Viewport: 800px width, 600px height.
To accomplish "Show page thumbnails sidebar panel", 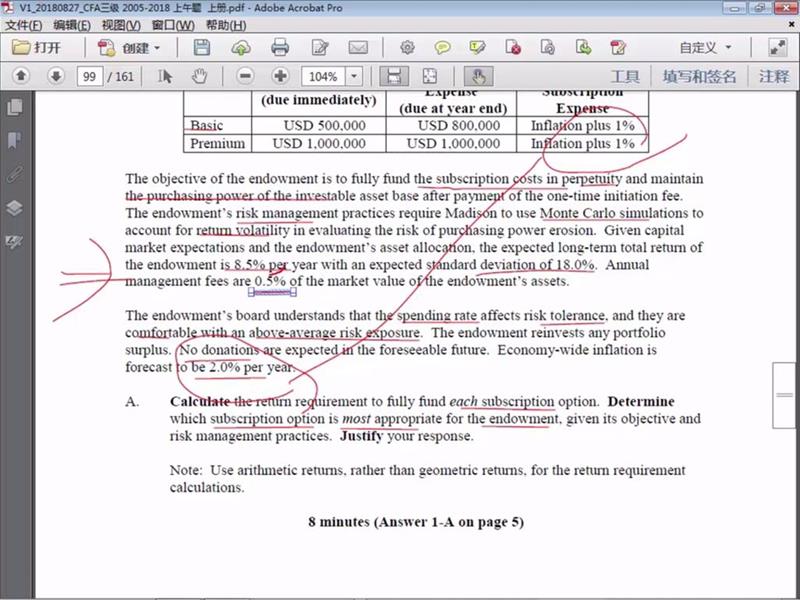I will [15, 107].
